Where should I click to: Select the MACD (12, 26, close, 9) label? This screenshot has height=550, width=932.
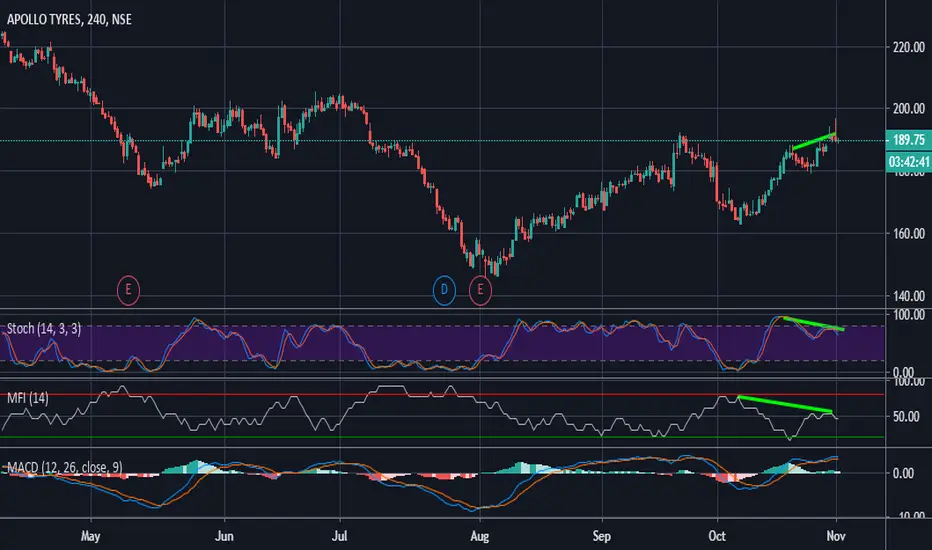click(64, 467)
